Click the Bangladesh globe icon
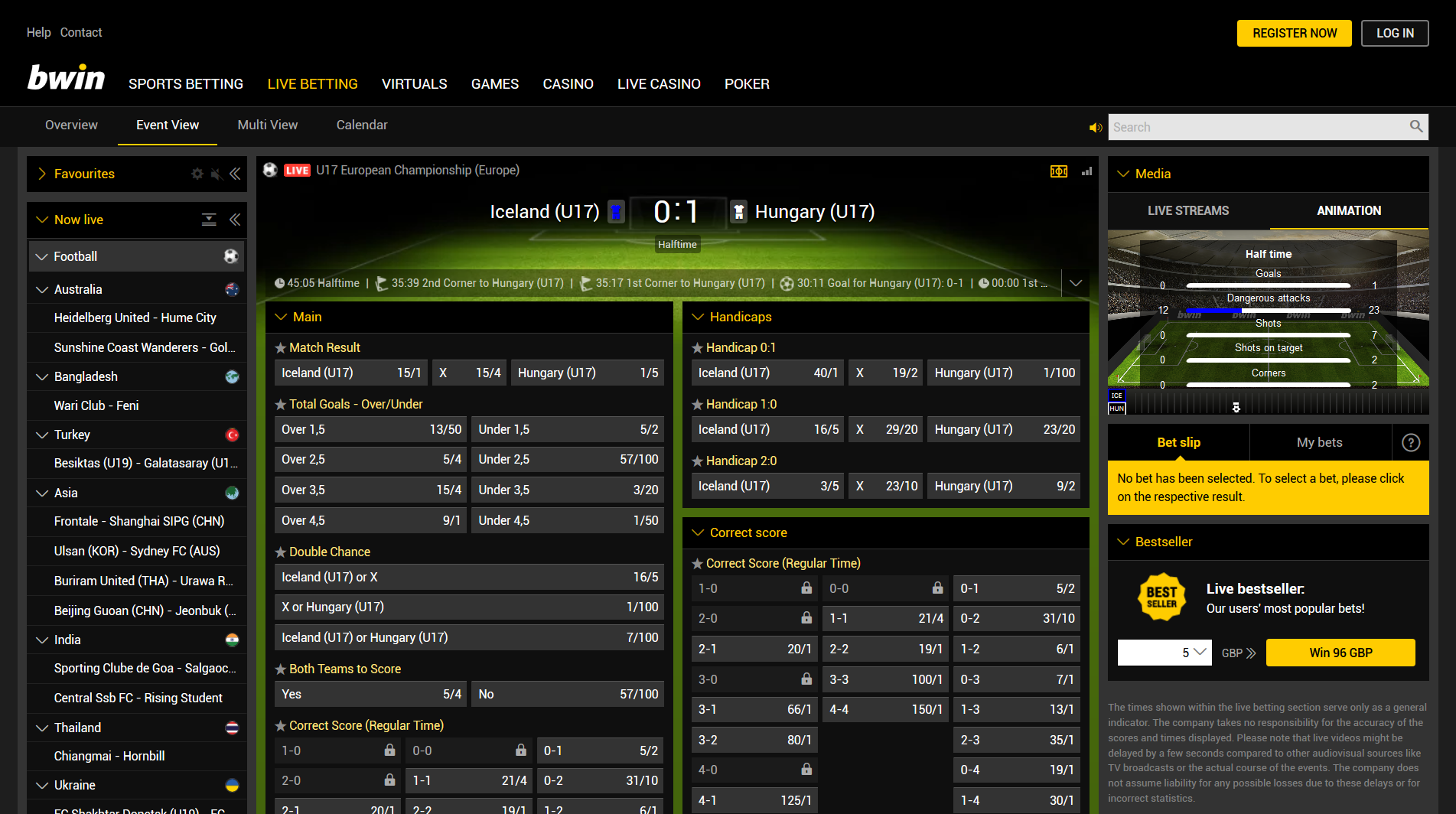The height and width of the screenshot is (814, 1456). pyautogui.click(x=232, y=376)
